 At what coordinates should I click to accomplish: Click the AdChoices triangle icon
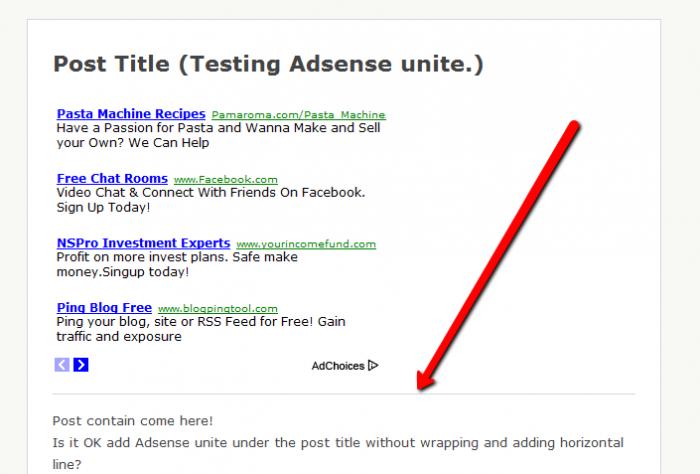tap(373, 366)
